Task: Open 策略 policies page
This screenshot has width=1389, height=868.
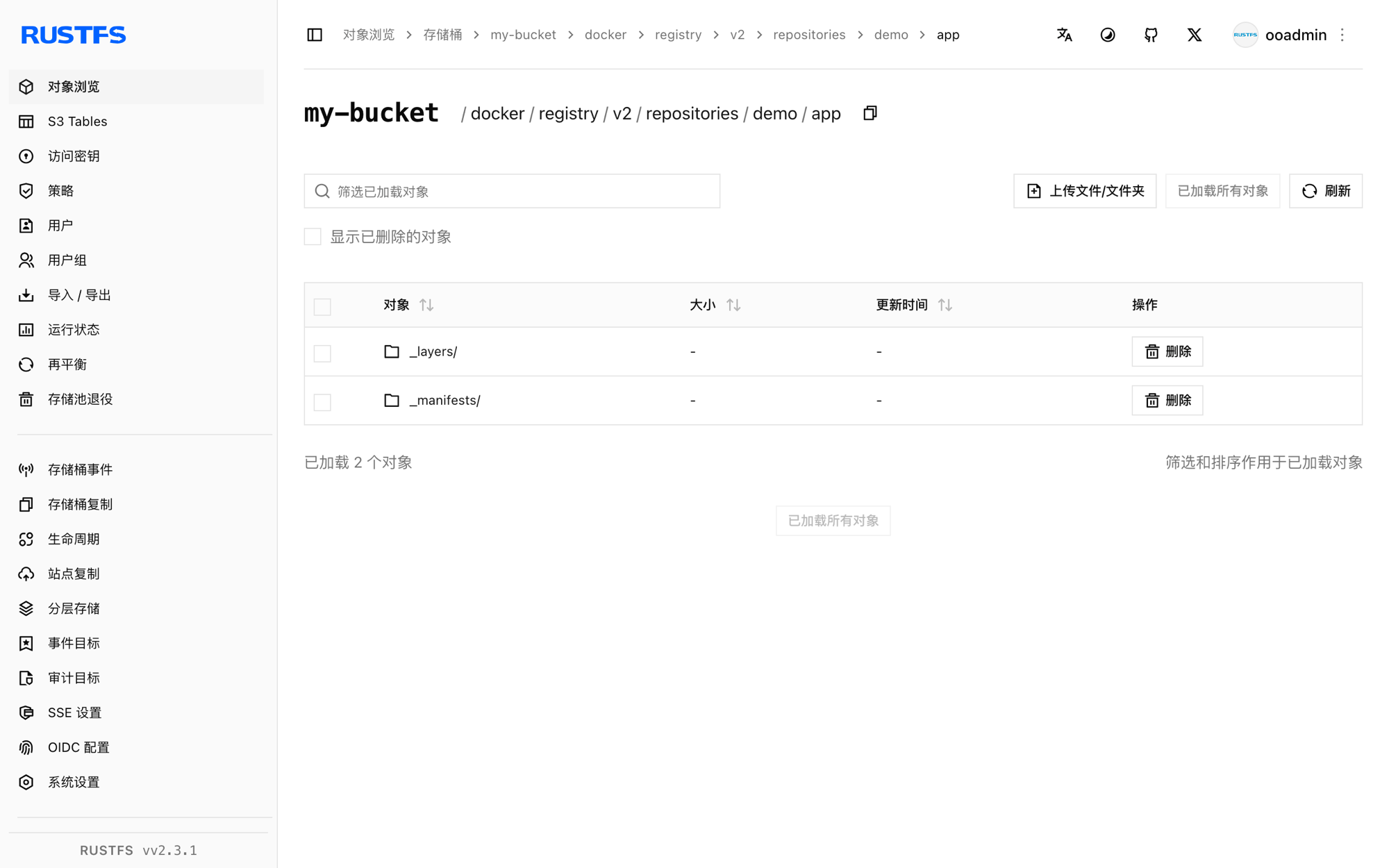Action: pos(136,191)
